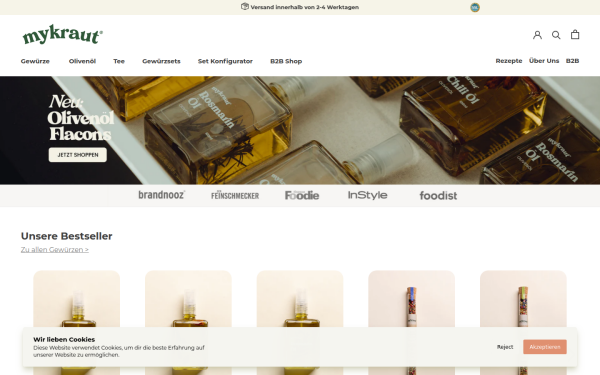This screenshot has width=600, height=375.
Task: Open the shopping bag cart icon
Action: pyautogui.click(x=575, y=34)
